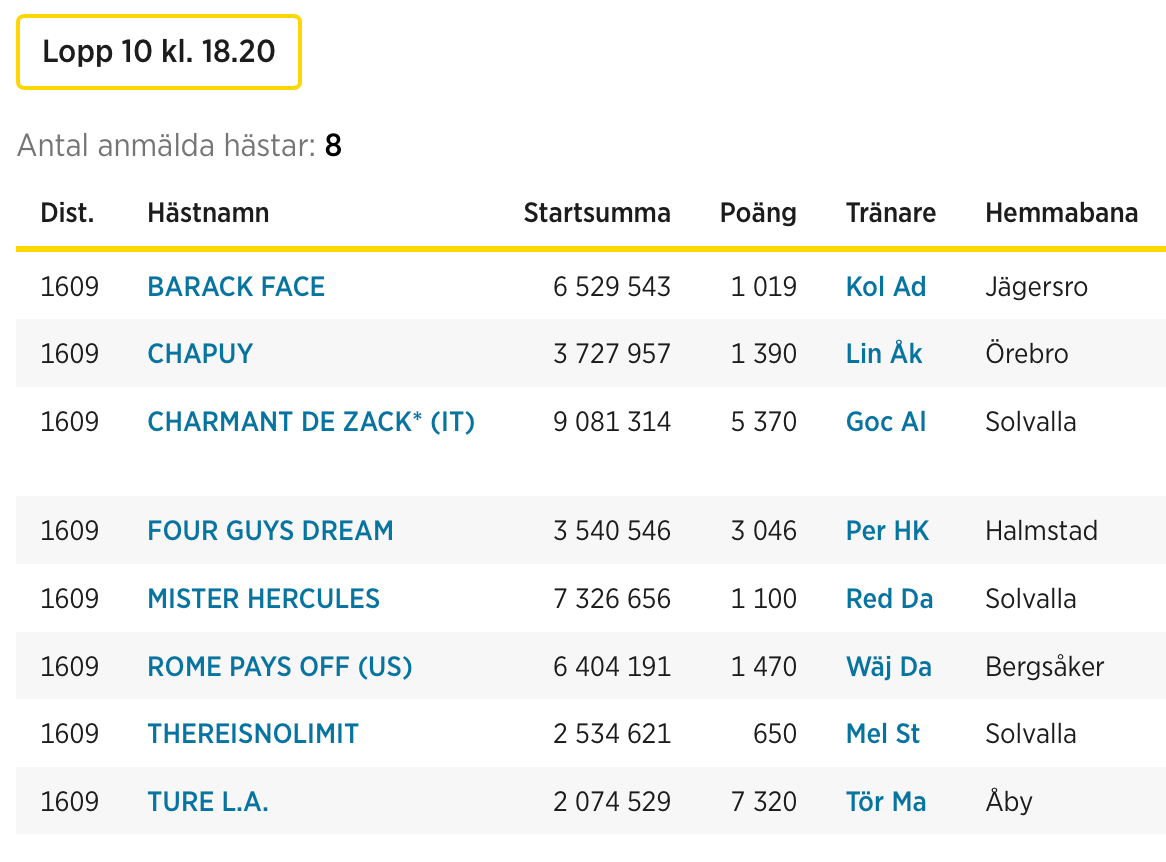Select the THEREISNOLIMIT horse link

point(253,734)
